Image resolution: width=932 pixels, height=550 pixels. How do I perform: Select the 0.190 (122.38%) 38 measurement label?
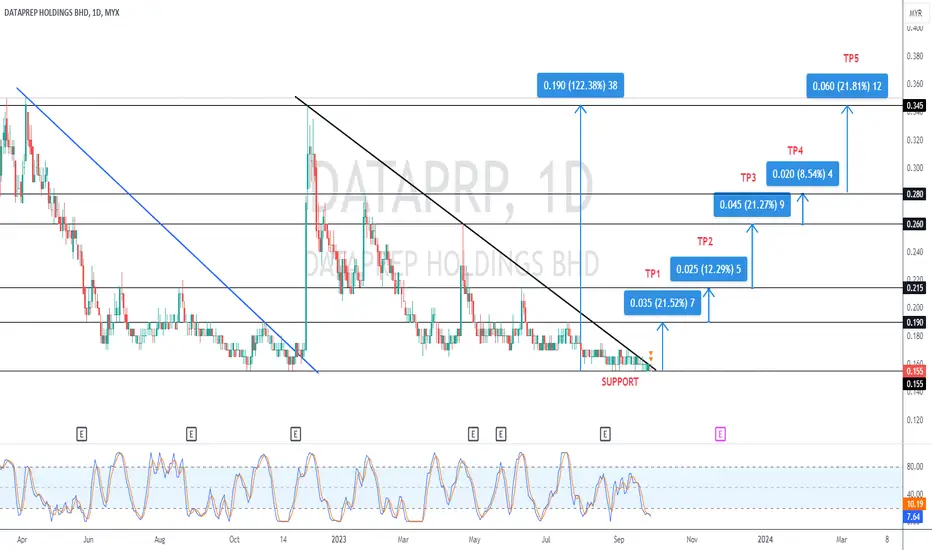[x=580, y=86]
